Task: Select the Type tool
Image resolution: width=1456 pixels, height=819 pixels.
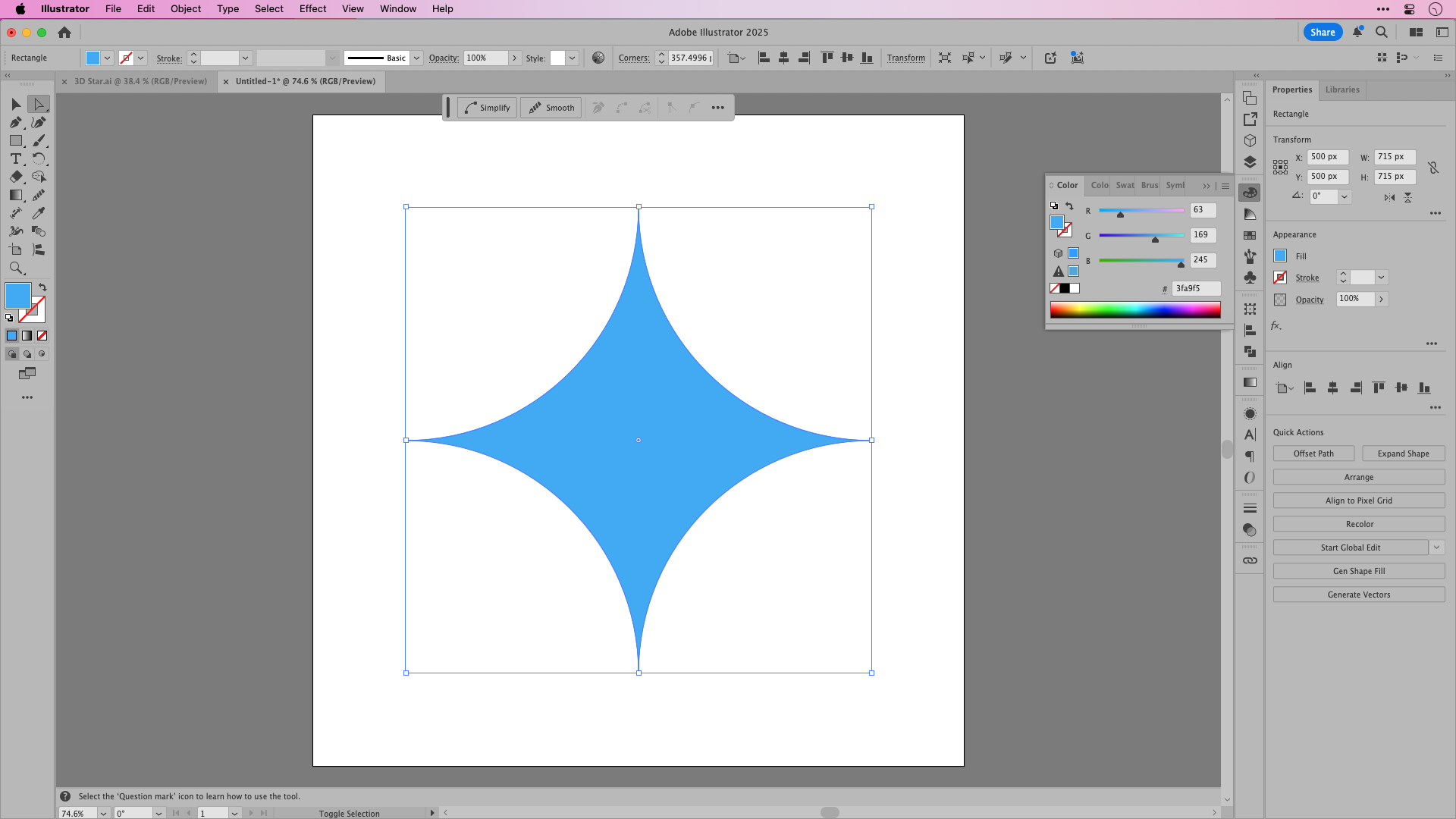Action: click(x=15, y=159)
